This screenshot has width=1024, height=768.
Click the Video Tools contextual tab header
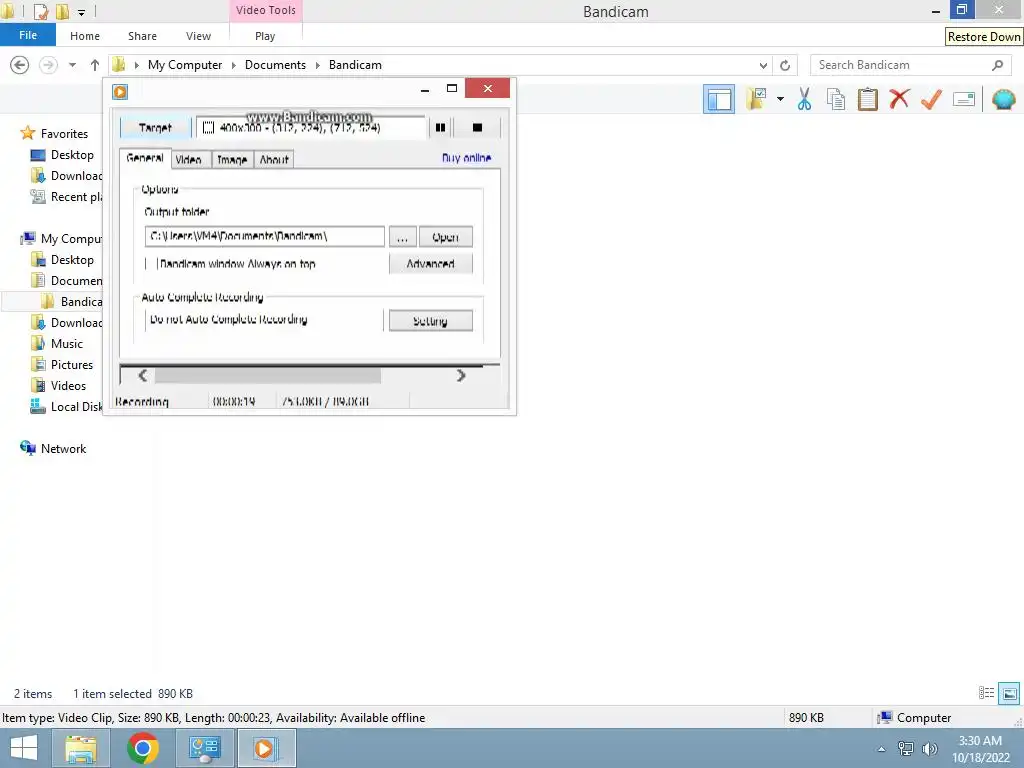click(266, 10)
